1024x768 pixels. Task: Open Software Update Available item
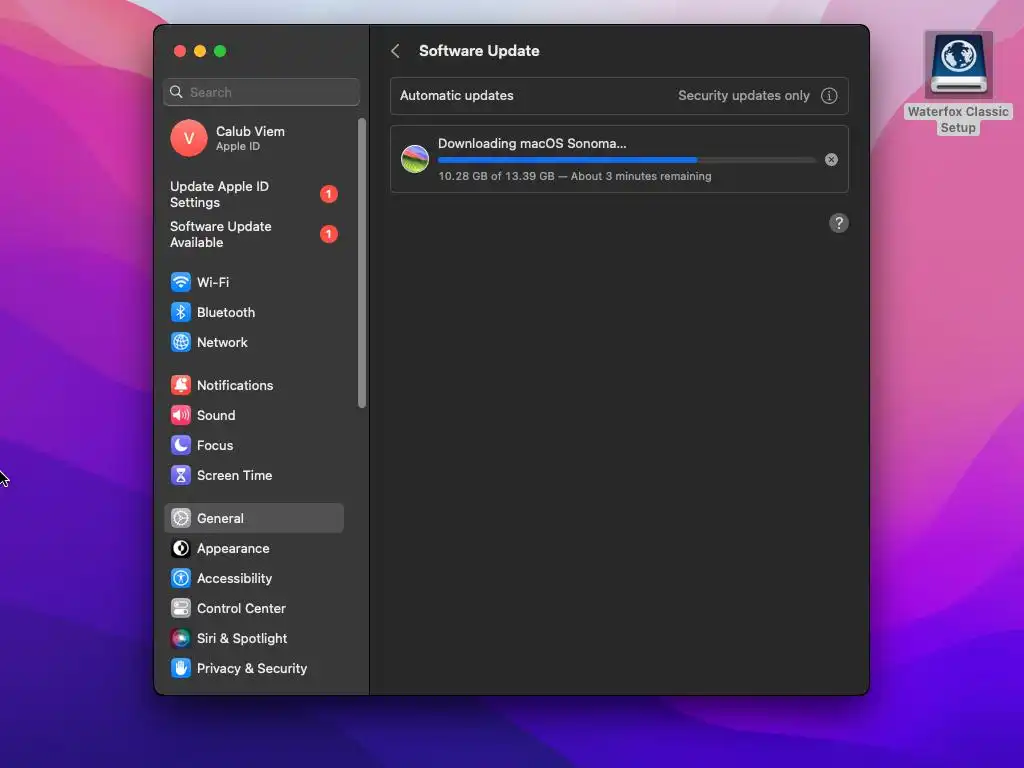254,234
